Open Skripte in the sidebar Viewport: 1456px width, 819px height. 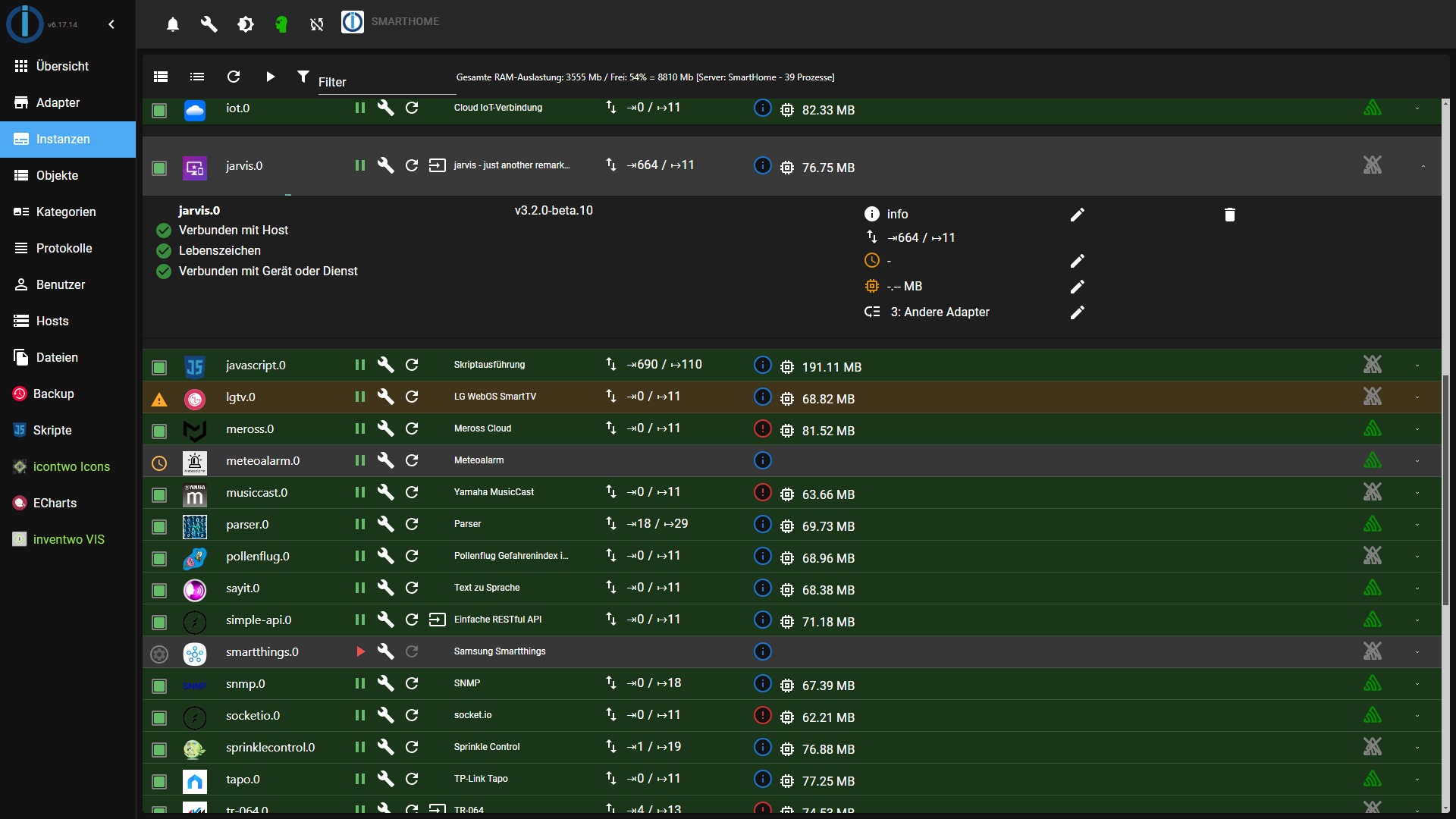click(x=67, y=430)
